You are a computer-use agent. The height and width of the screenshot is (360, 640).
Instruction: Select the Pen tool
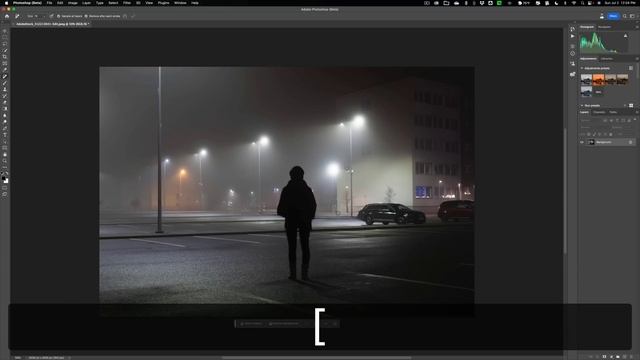[5, 128]
